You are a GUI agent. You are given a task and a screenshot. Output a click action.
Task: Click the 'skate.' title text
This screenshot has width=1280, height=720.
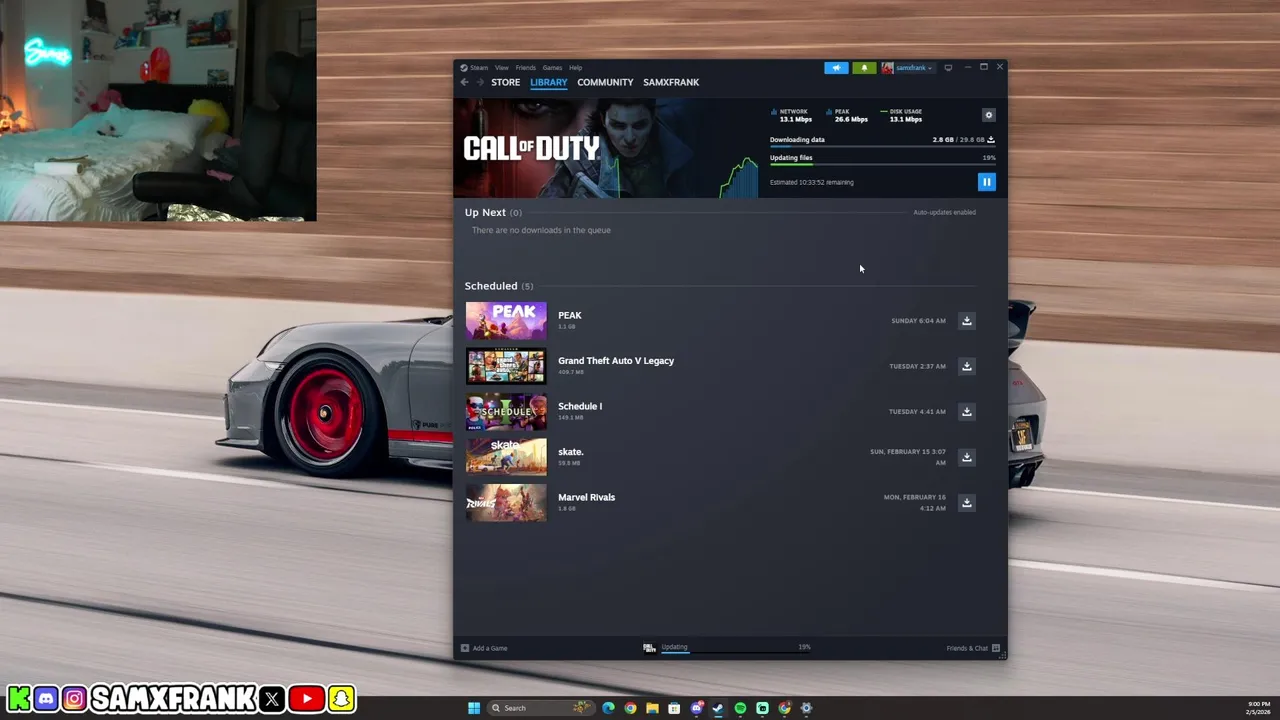click(570, 452)
